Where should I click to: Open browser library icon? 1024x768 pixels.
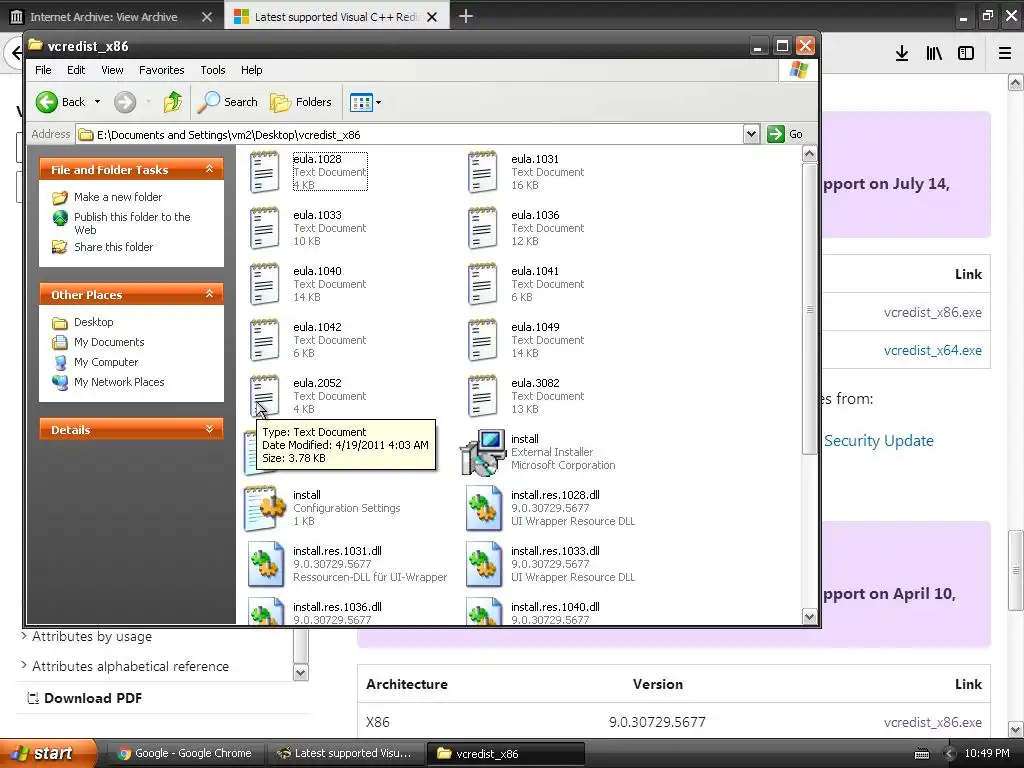click(x=934, y=54)
